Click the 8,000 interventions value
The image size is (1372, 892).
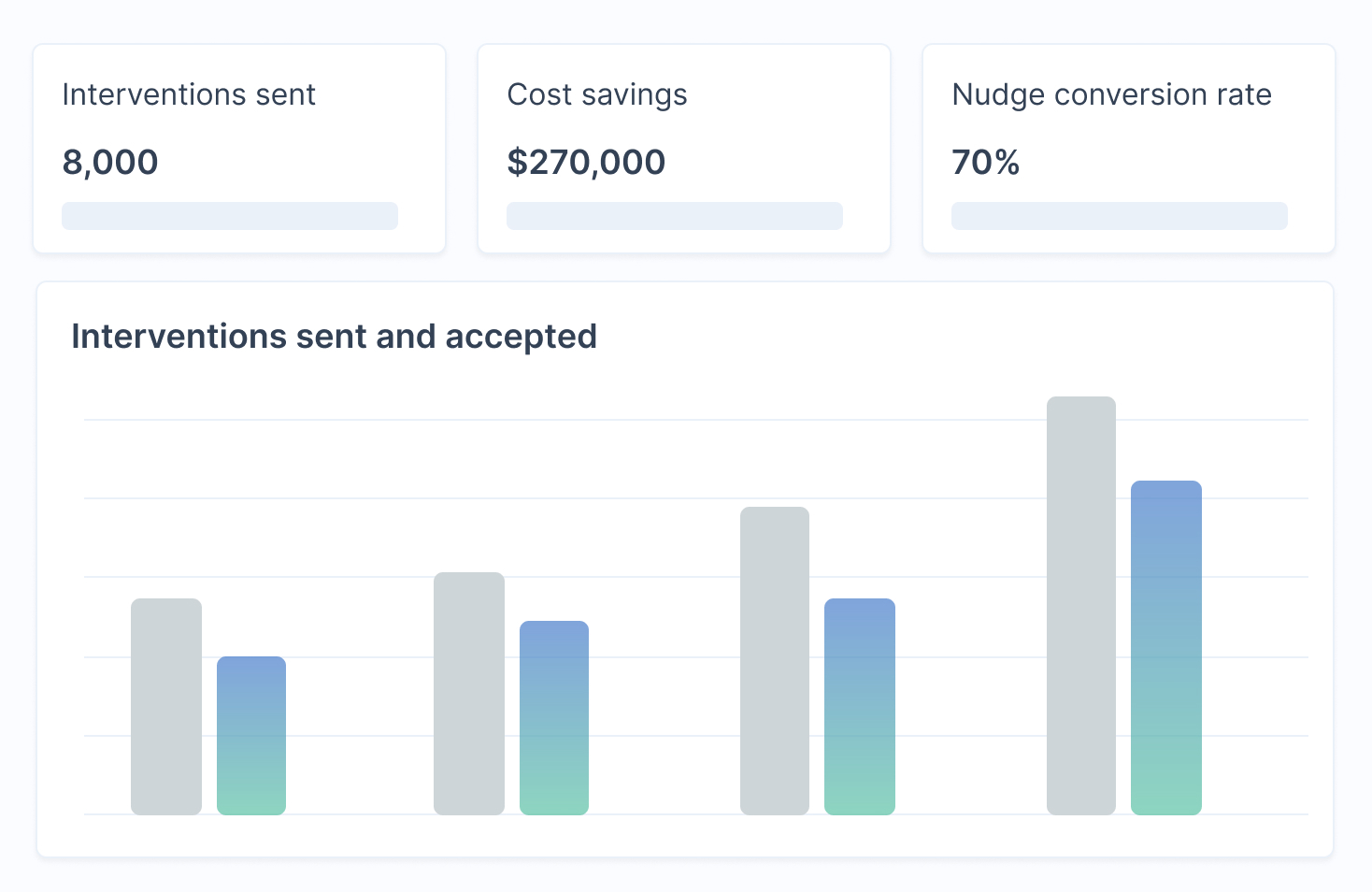tap(110, 162)
